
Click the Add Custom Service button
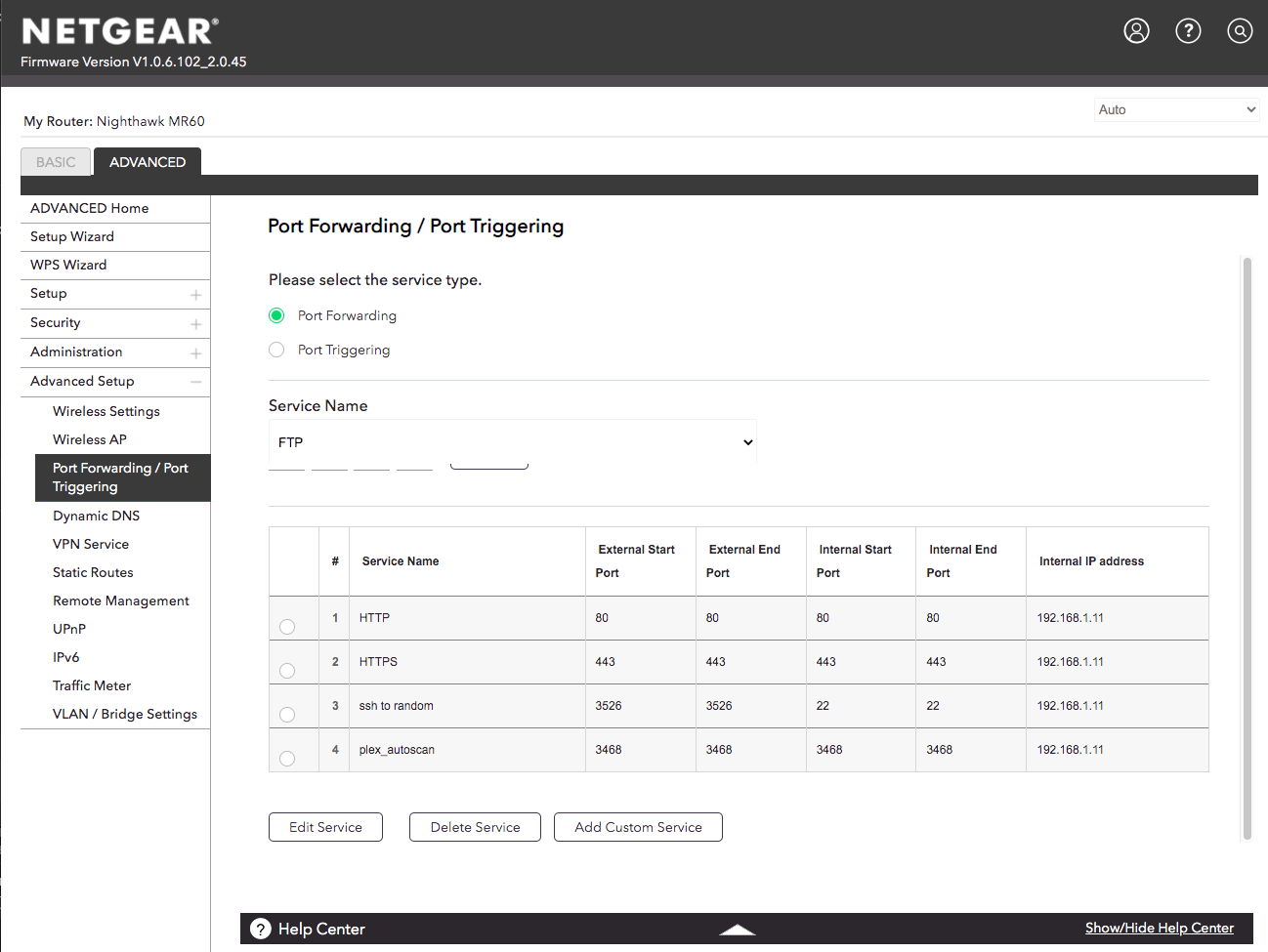point(638,827)
